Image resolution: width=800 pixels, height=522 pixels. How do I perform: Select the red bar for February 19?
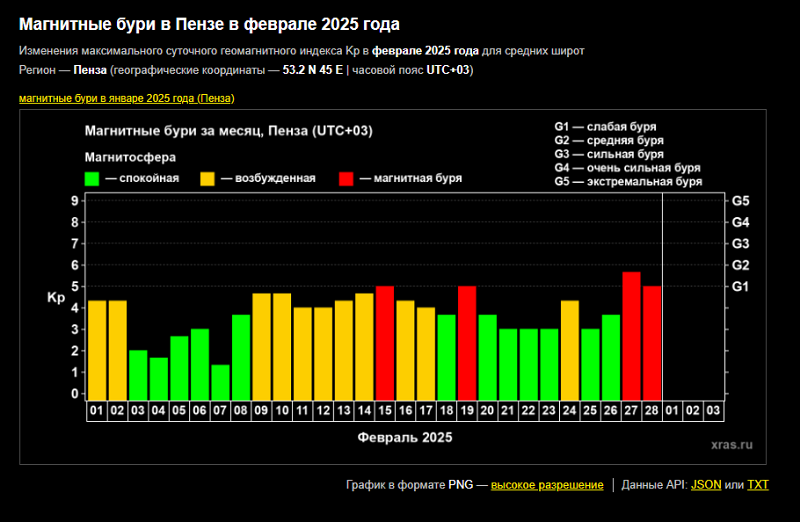click(x=467, y=342)
